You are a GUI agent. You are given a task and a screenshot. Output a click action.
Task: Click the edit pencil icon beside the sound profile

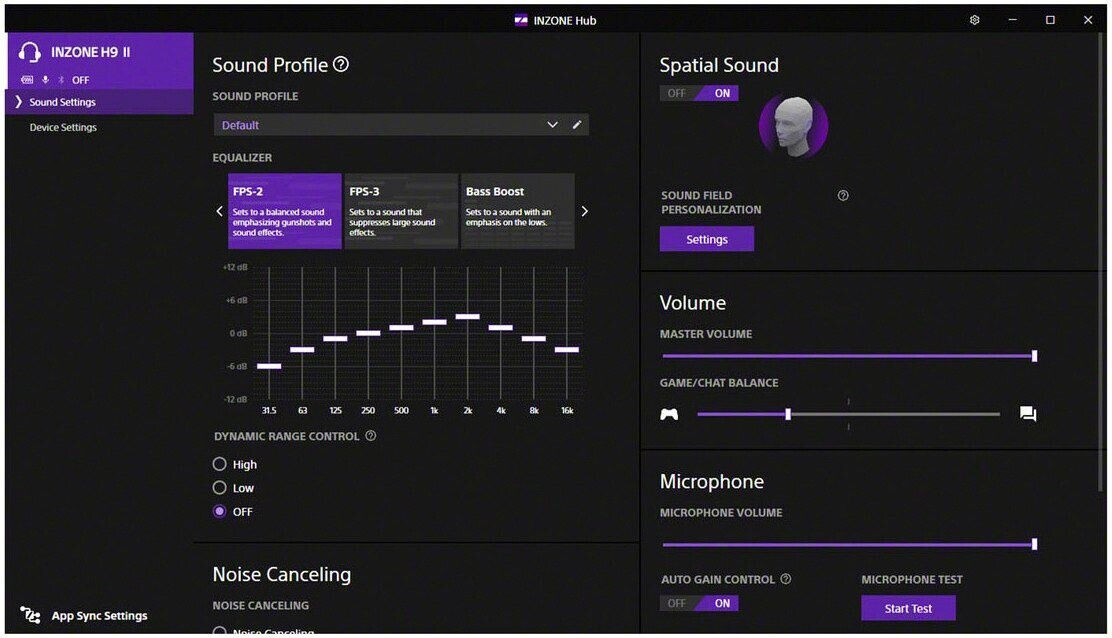click(577, 125)
